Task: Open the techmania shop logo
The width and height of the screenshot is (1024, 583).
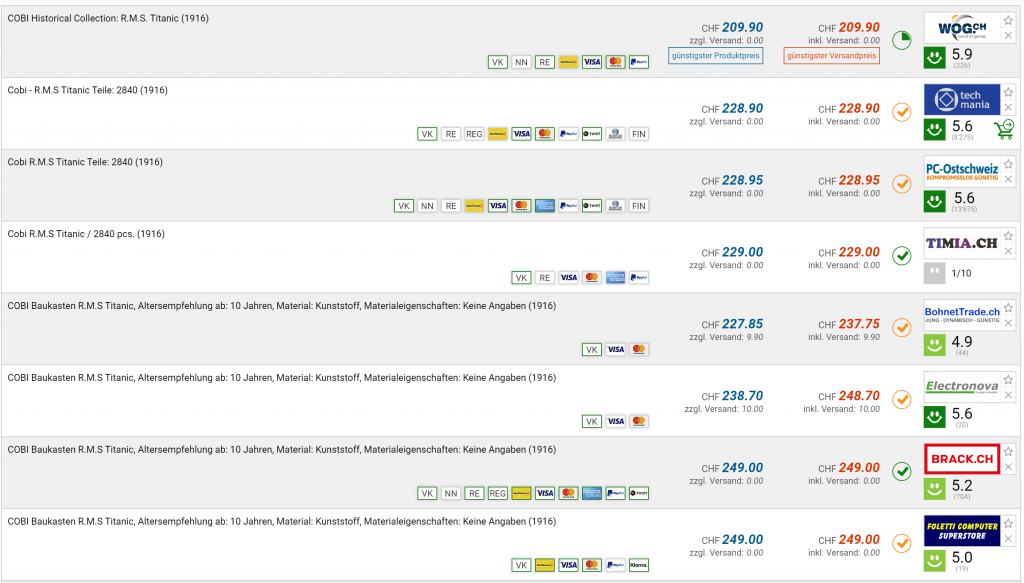Action: (962, 100)
